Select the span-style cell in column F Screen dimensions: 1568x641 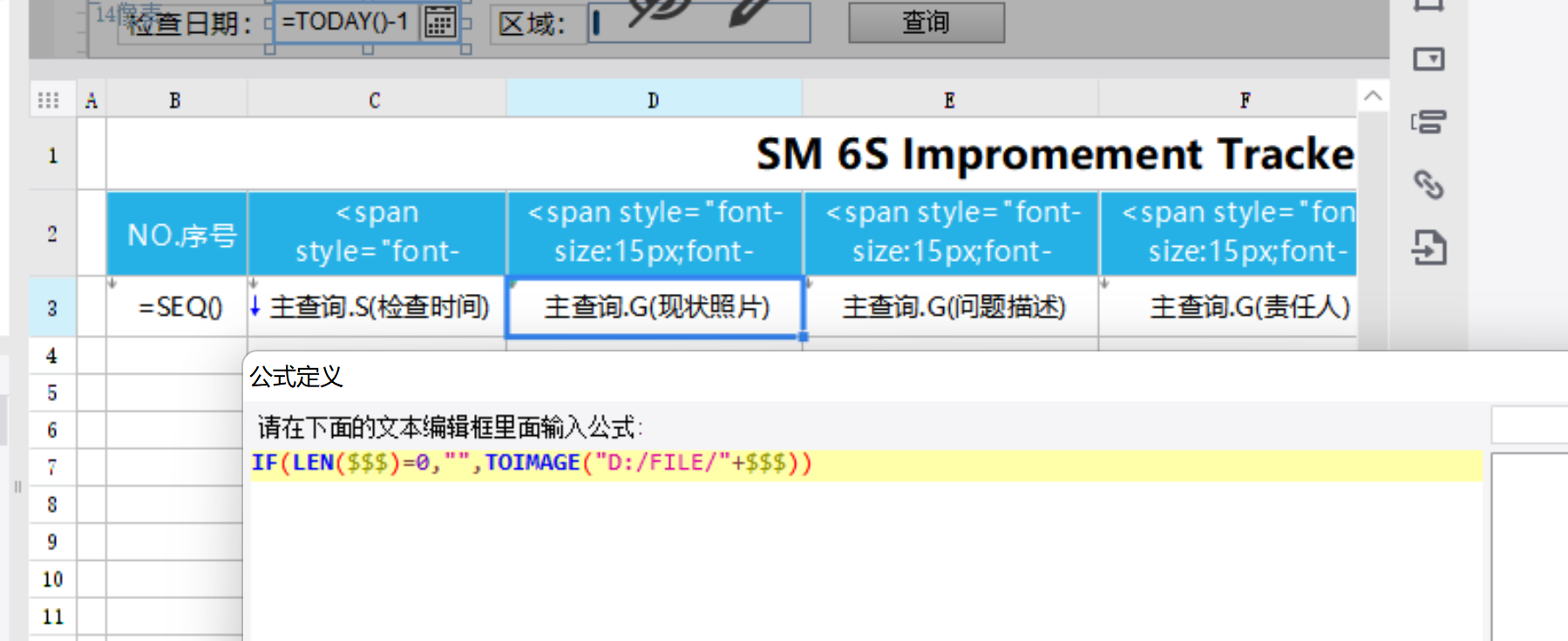click(x=1228, y=234)
